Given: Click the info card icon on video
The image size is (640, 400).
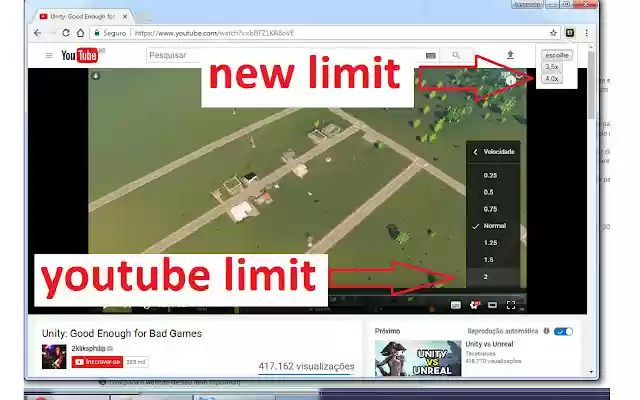Looking at the screenshot, I should coord(510,81).
